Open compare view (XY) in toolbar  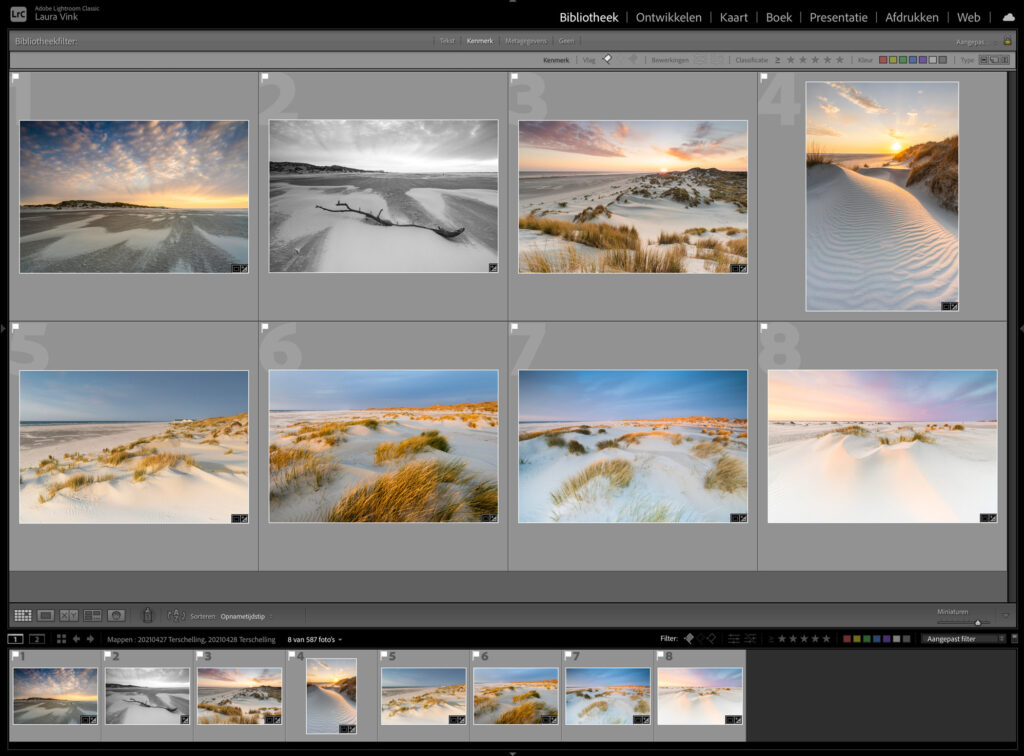(69, 615)
